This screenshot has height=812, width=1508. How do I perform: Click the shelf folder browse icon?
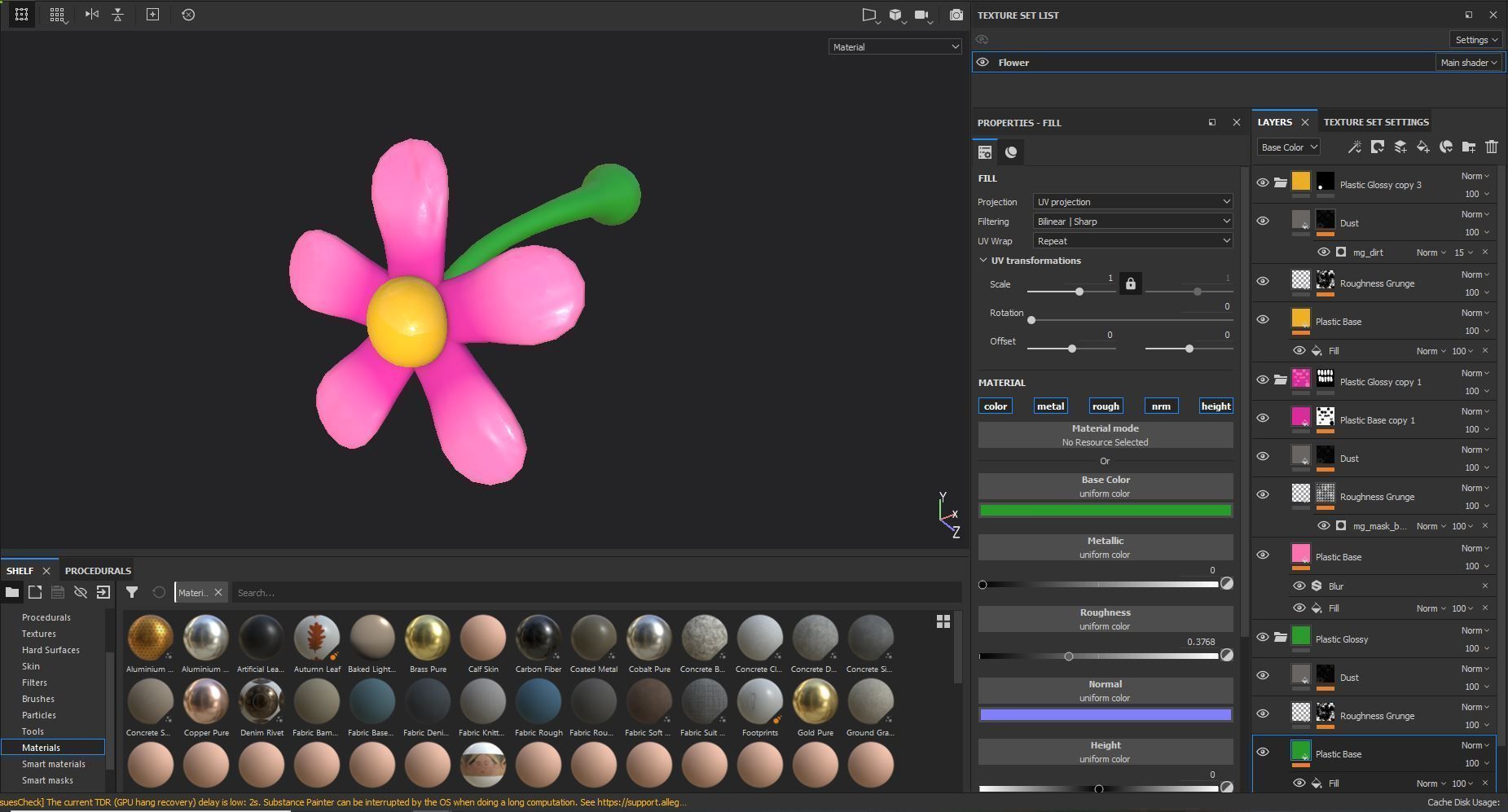(12, 592)
